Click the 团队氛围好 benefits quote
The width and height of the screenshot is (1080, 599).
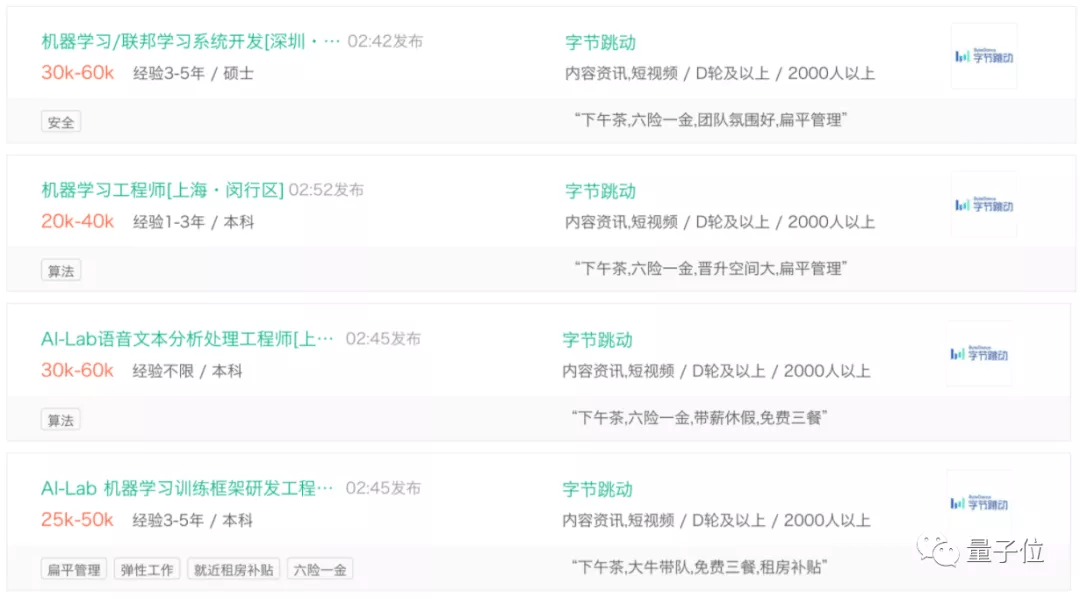coord(711,120)
